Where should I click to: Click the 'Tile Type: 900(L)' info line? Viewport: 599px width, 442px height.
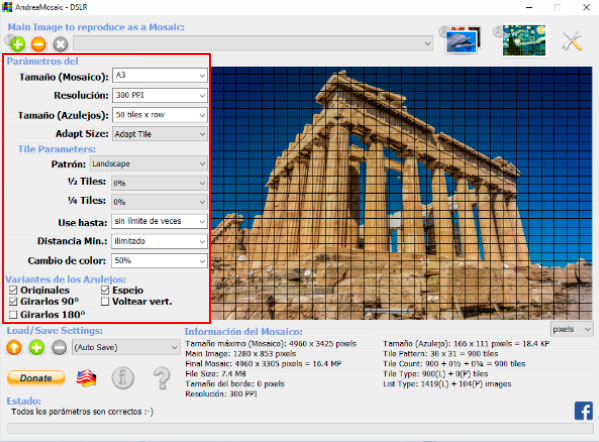tap(435, 374)
